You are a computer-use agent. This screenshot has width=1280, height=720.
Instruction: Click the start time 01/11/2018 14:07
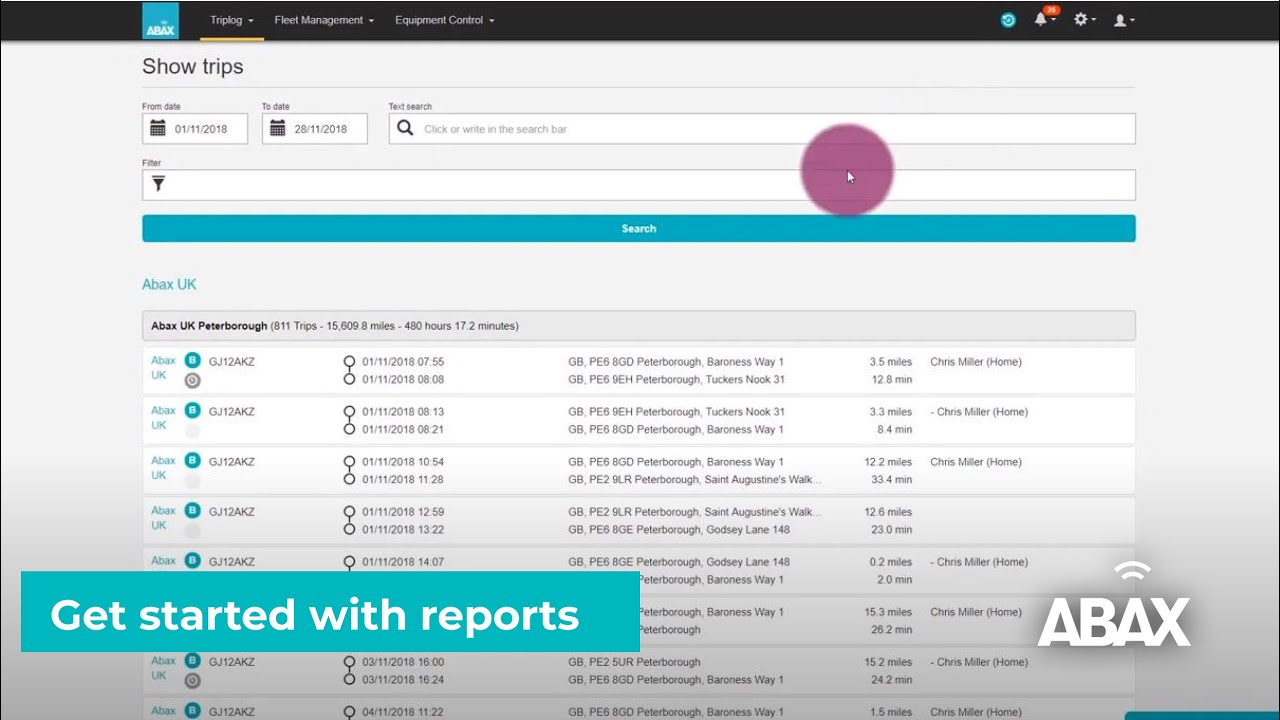tap(403, 562)
